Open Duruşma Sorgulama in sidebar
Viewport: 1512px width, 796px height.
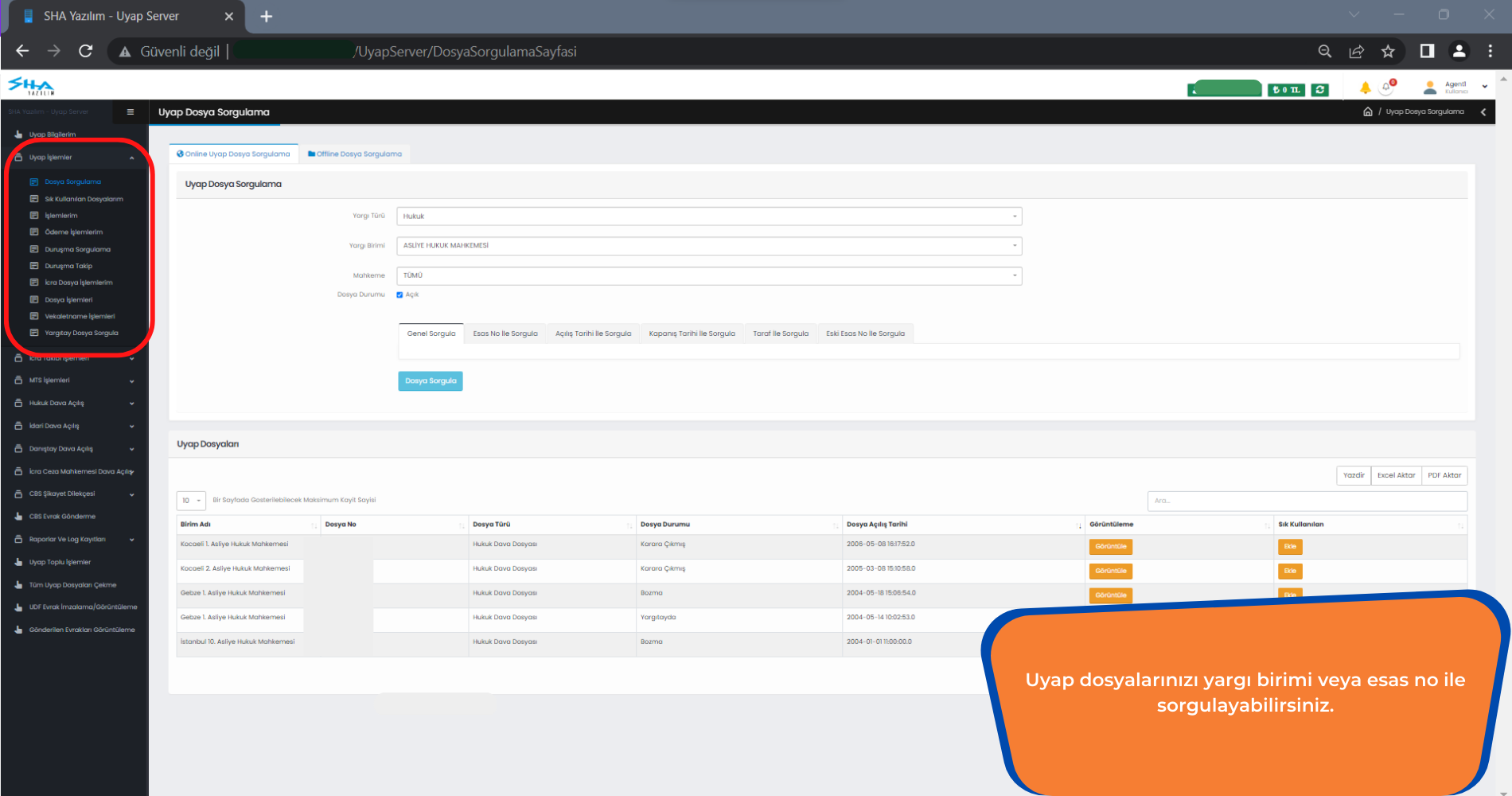pyautogui.click(x=77, y=249)
